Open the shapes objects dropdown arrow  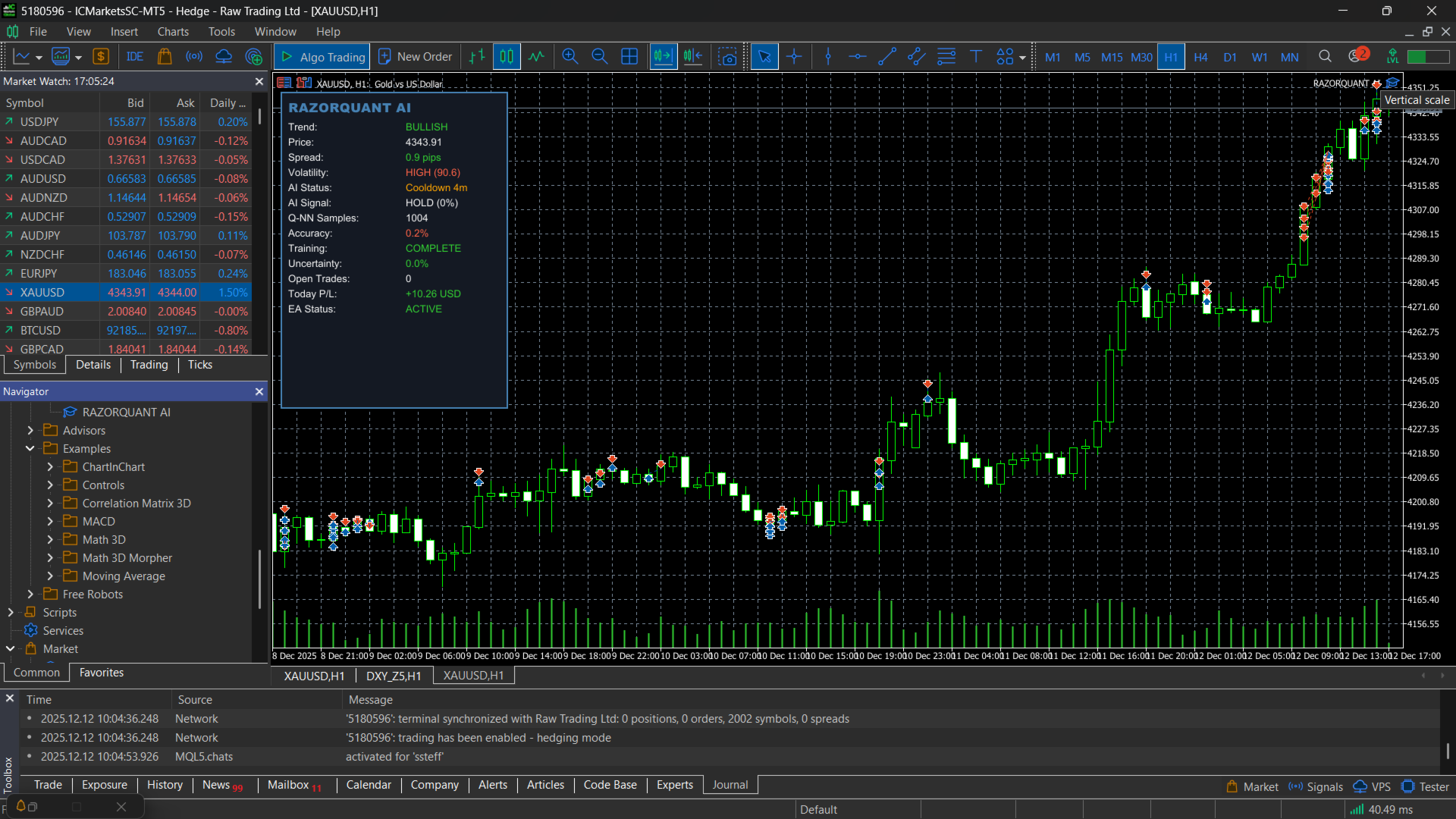pos(1022,58)
